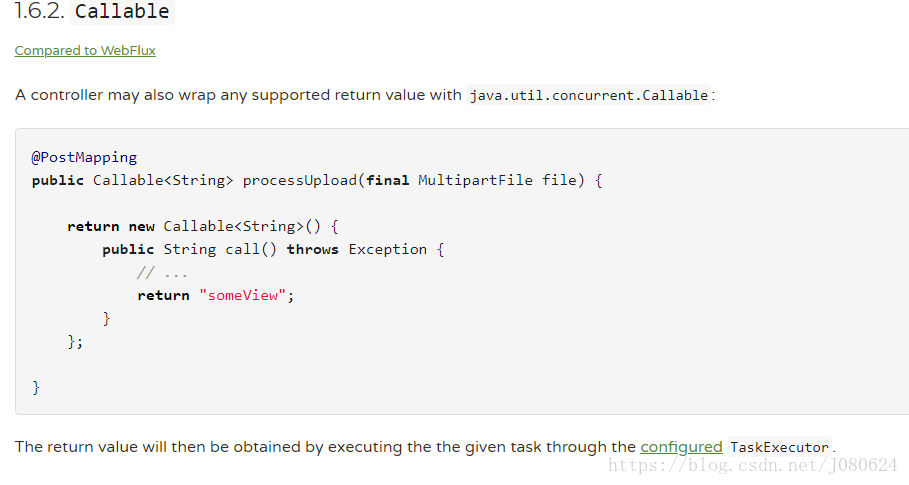Click the TaskExecutor inline code word
This screenshot has width=909, height=485.
click(x=779, y=447)
